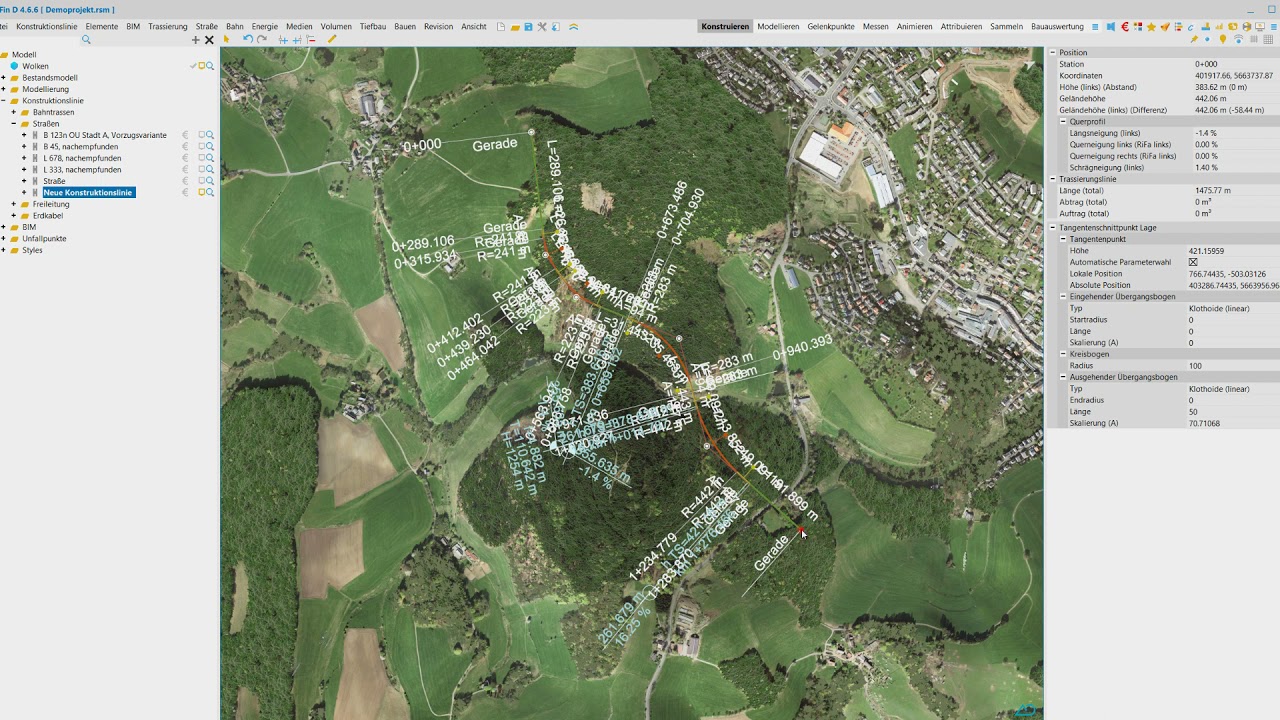Expand the Freileitung tree node
The height and width of the screenshot is (720, 1280).
coord(13,204)
